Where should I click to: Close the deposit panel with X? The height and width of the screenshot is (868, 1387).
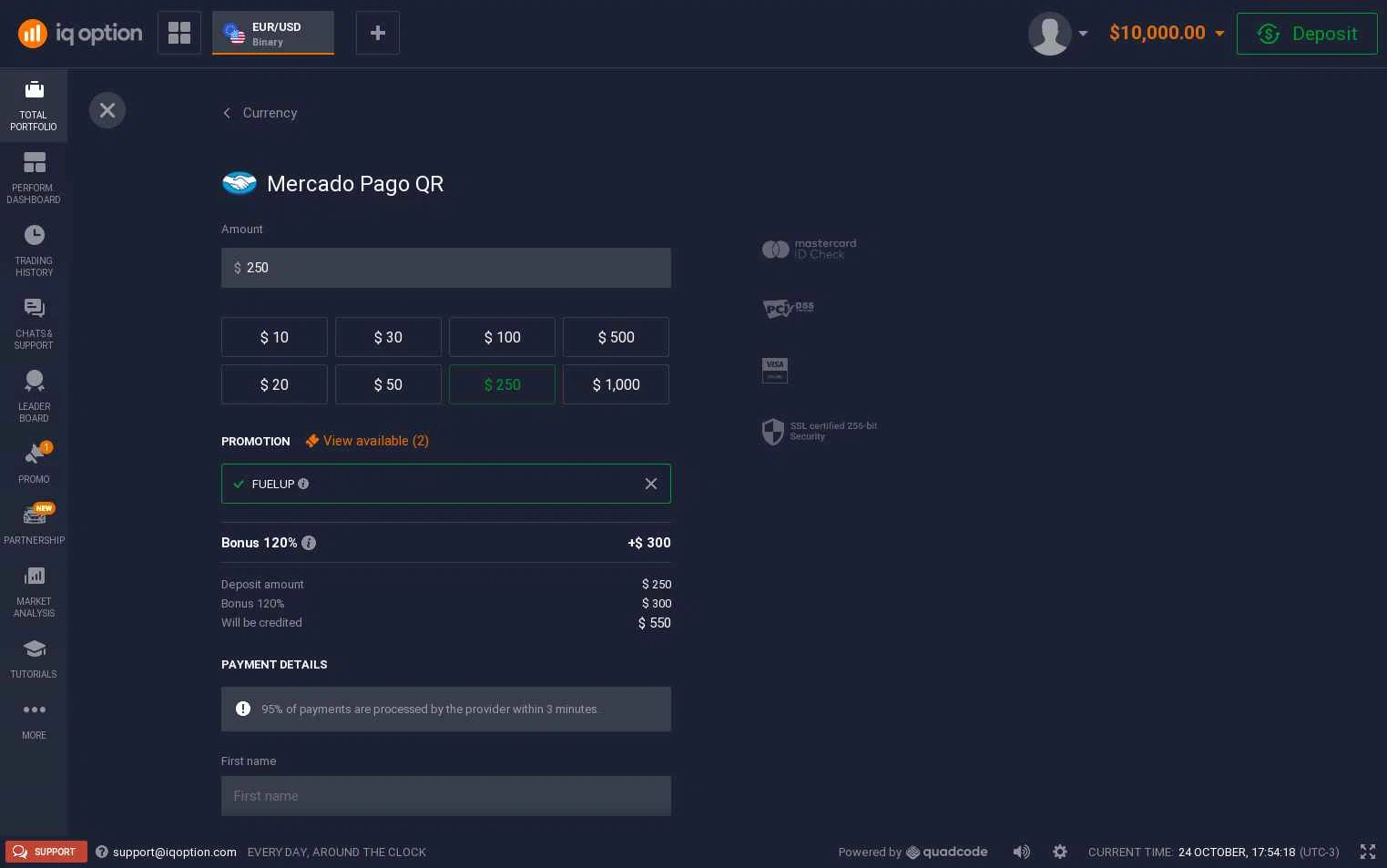[x=107, y=110]
